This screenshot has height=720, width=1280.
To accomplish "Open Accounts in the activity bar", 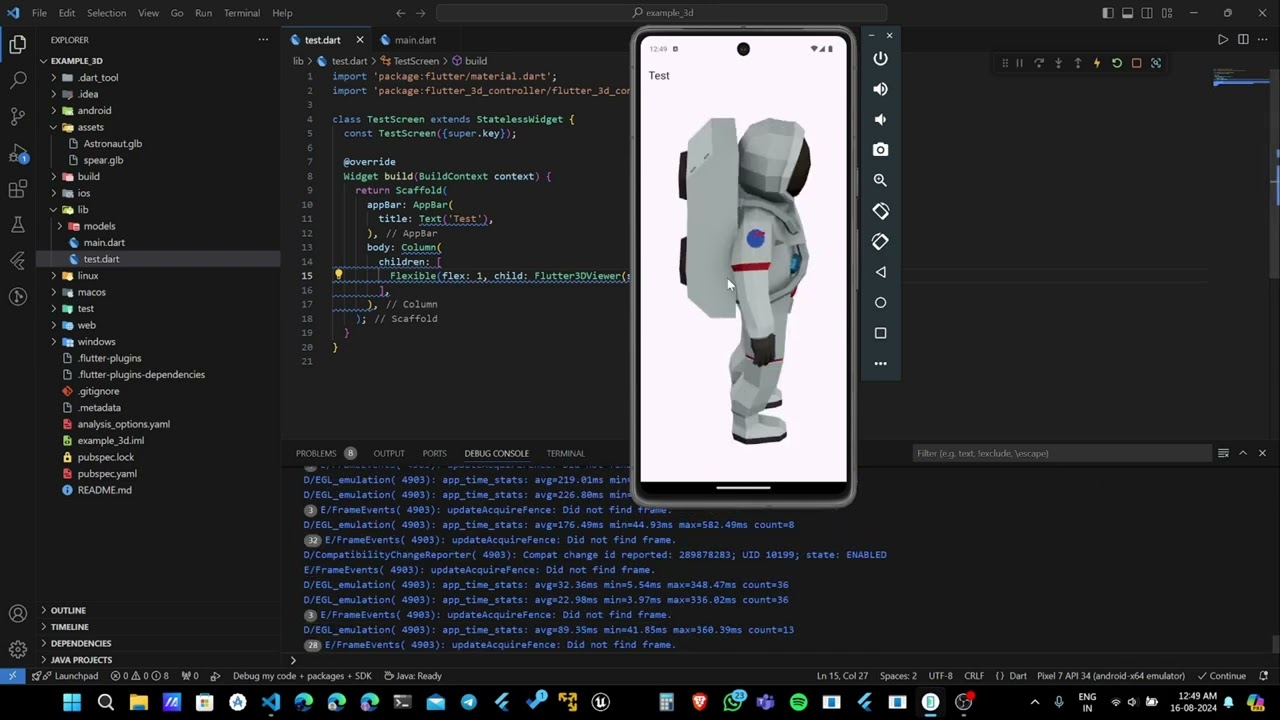I will (x=18, y=614).
